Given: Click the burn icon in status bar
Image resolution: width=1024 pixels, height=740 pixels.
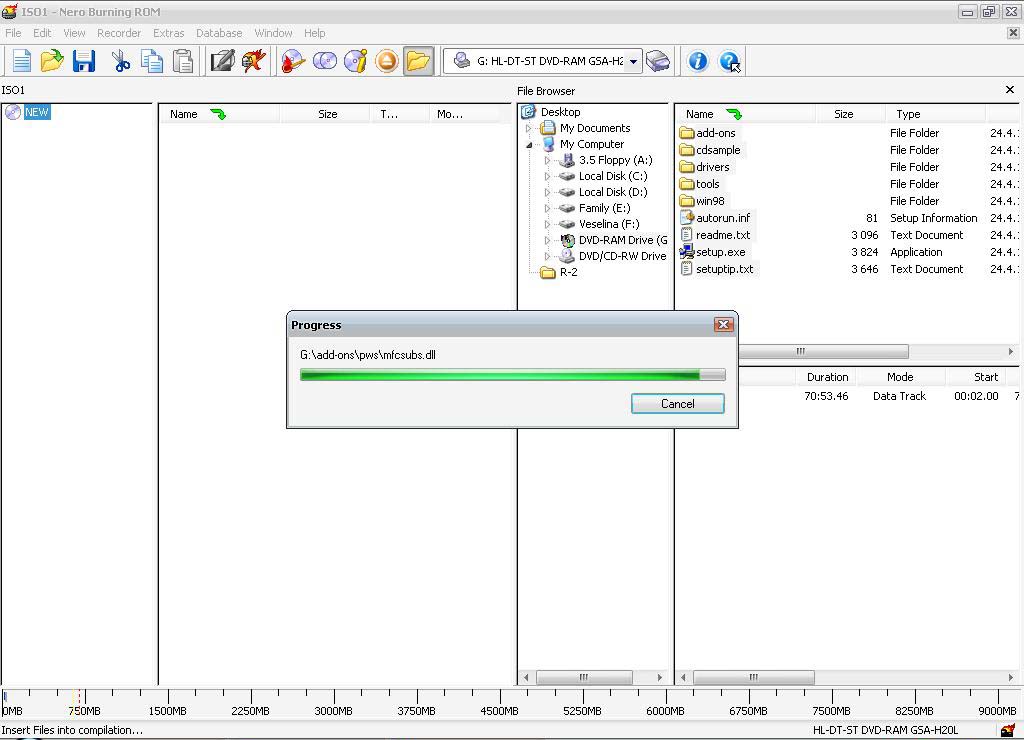Looking at the screenshot, I should pos(1008,730).
